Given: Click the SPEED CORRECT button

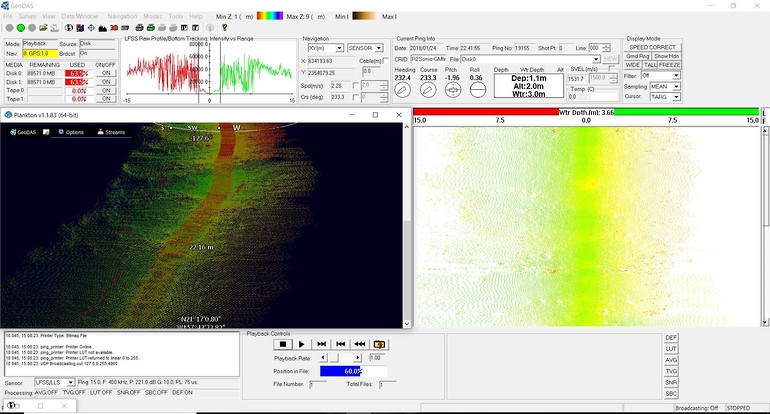Looking at the screenshot, I should 652,47.
